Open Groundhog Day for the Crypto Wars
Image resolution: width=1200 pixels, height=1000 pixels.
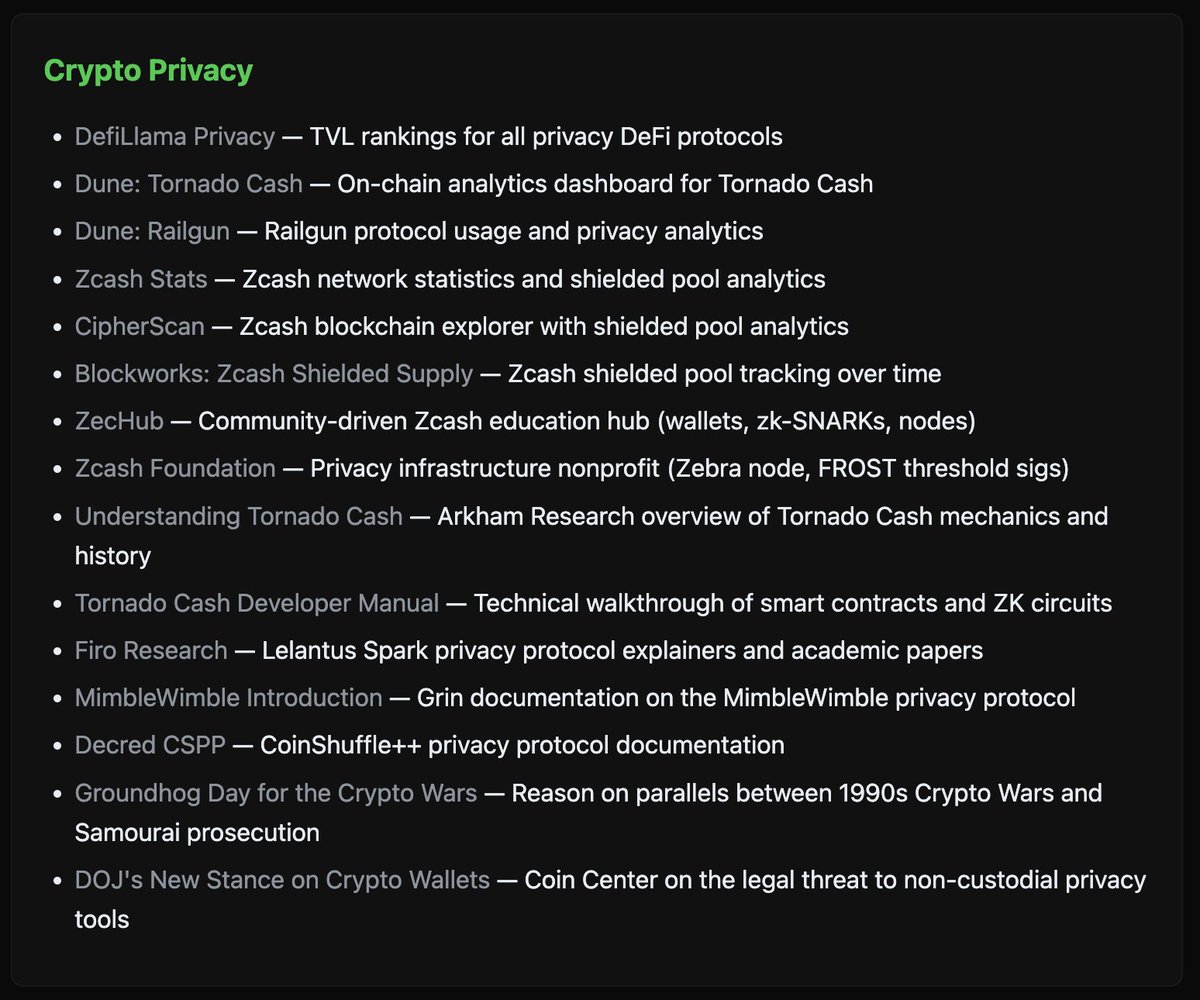tap(276, 793)
